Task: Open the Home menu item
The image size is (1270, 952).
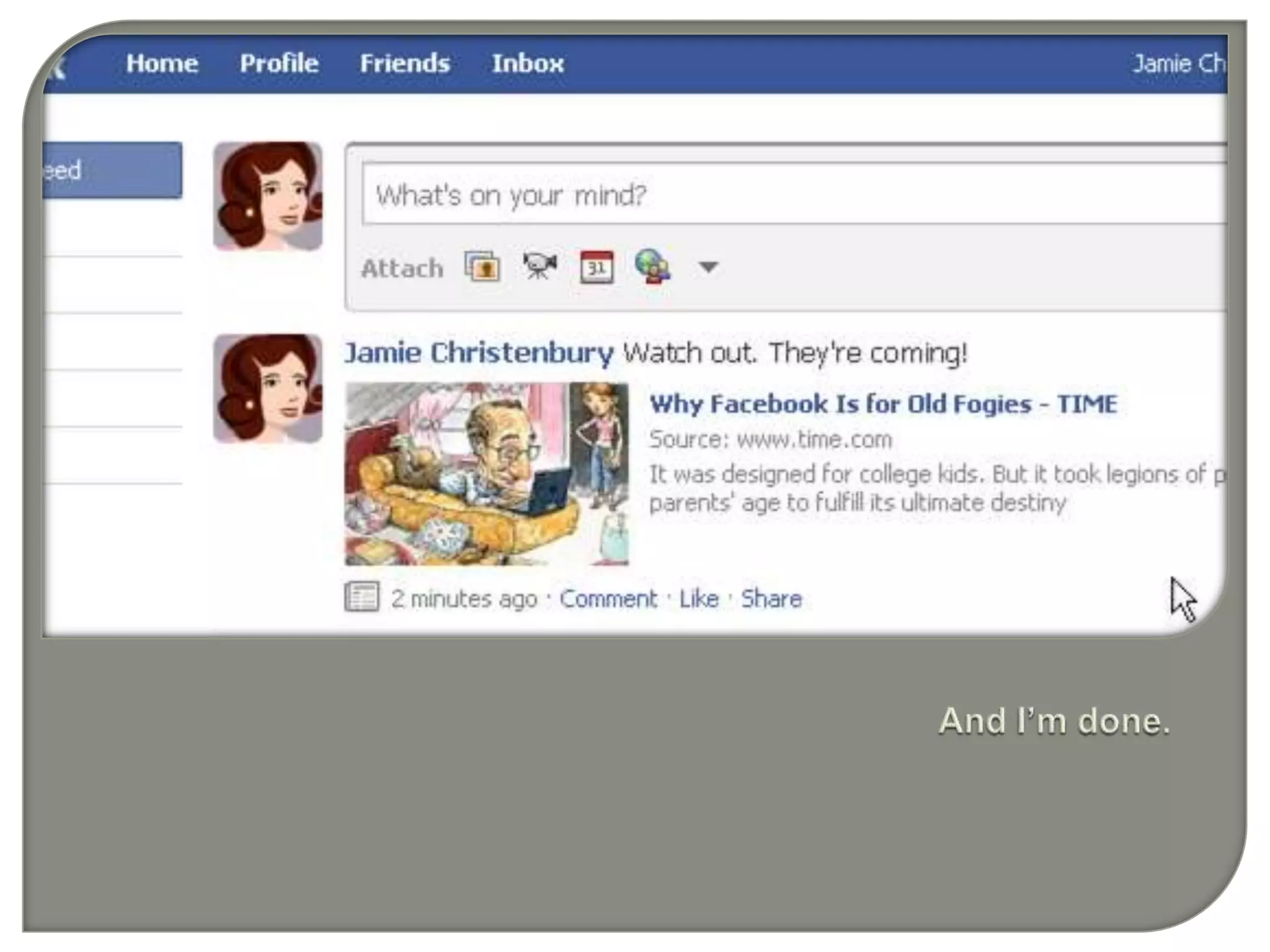Action: pyautogui.click(x=162, y=63)
